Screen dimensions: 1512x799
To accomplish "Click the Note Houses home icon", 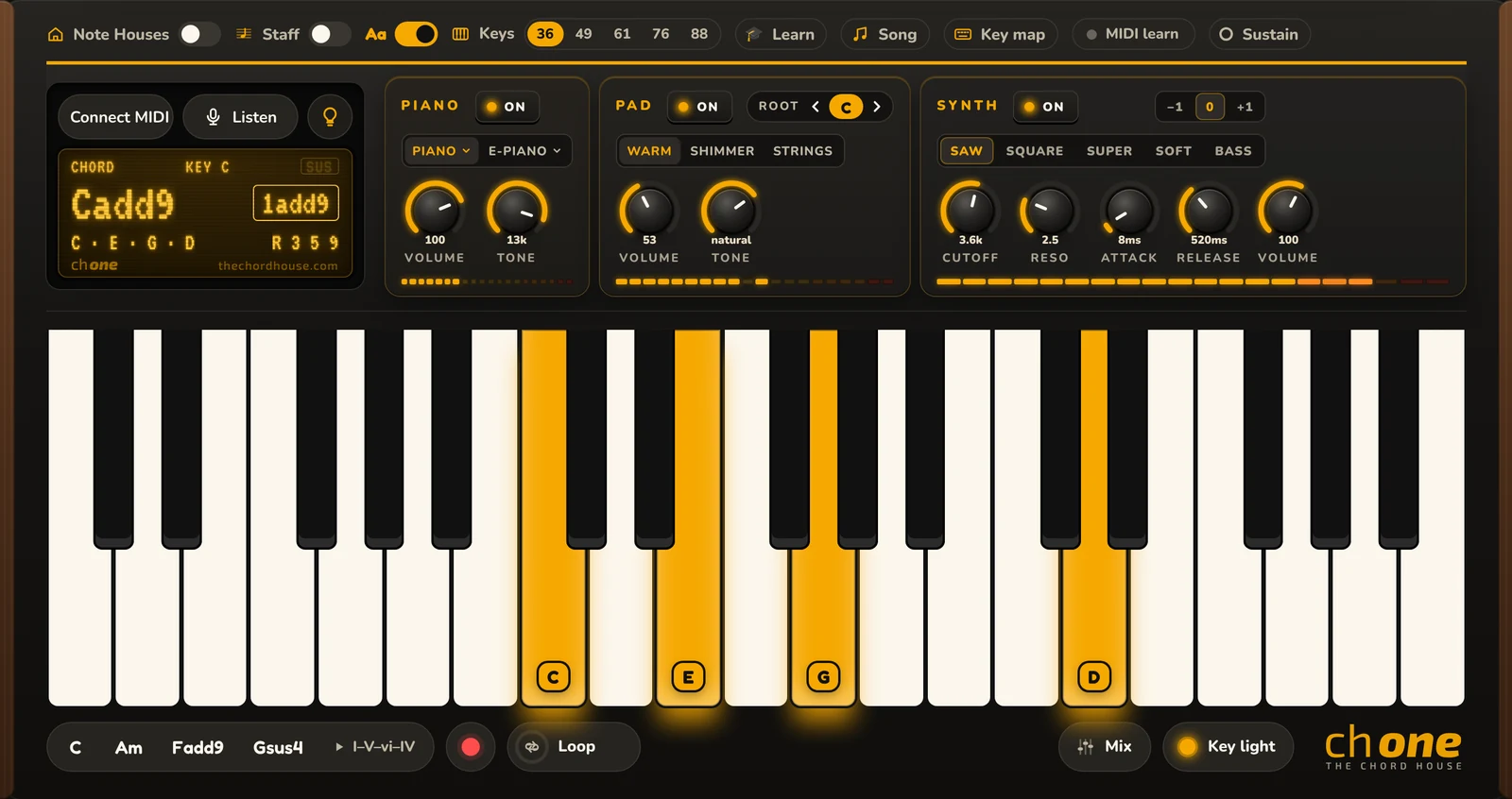I will pyautogui.click(x=56, y=34).
